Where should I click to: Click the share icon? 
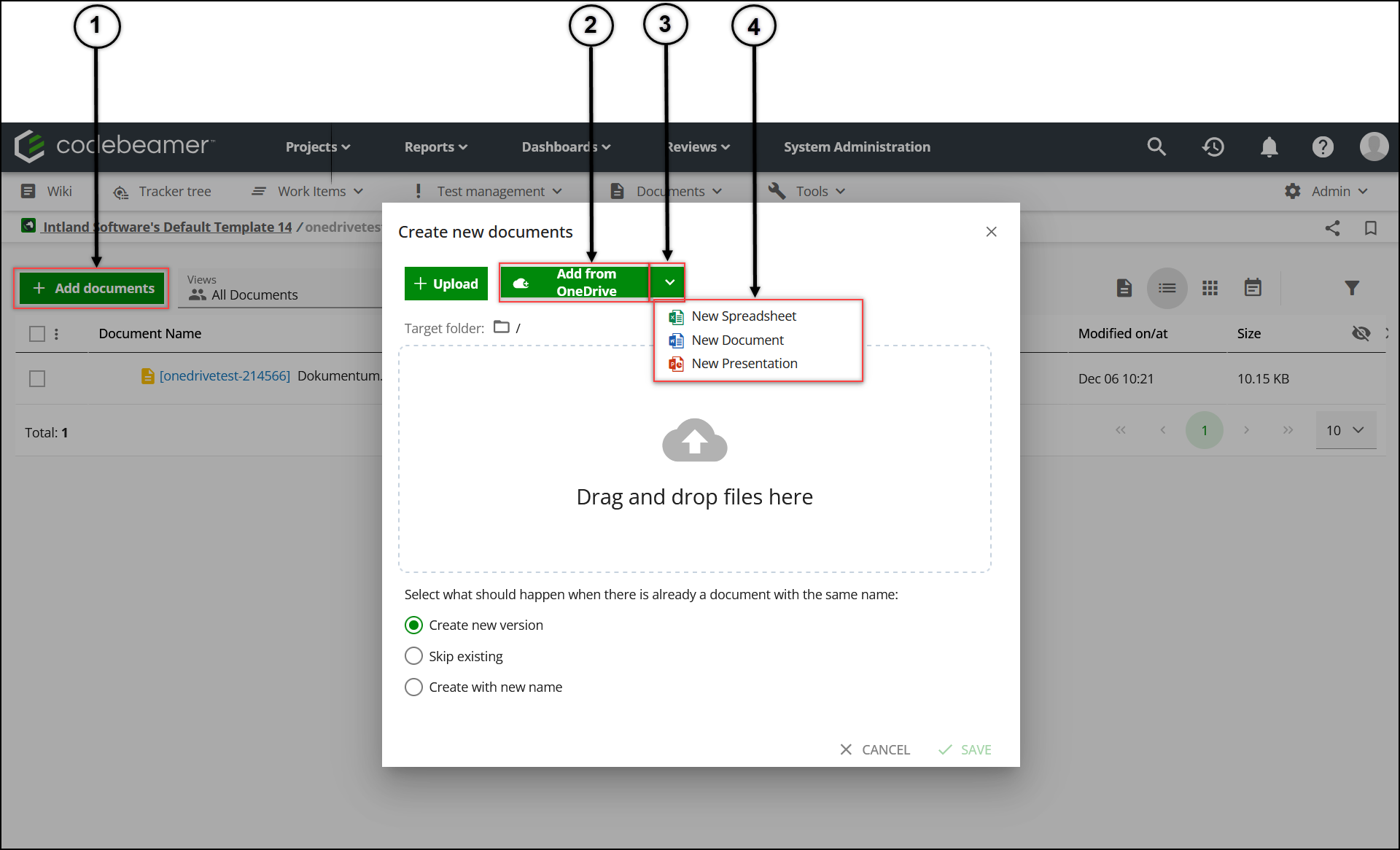(1332, 228)
